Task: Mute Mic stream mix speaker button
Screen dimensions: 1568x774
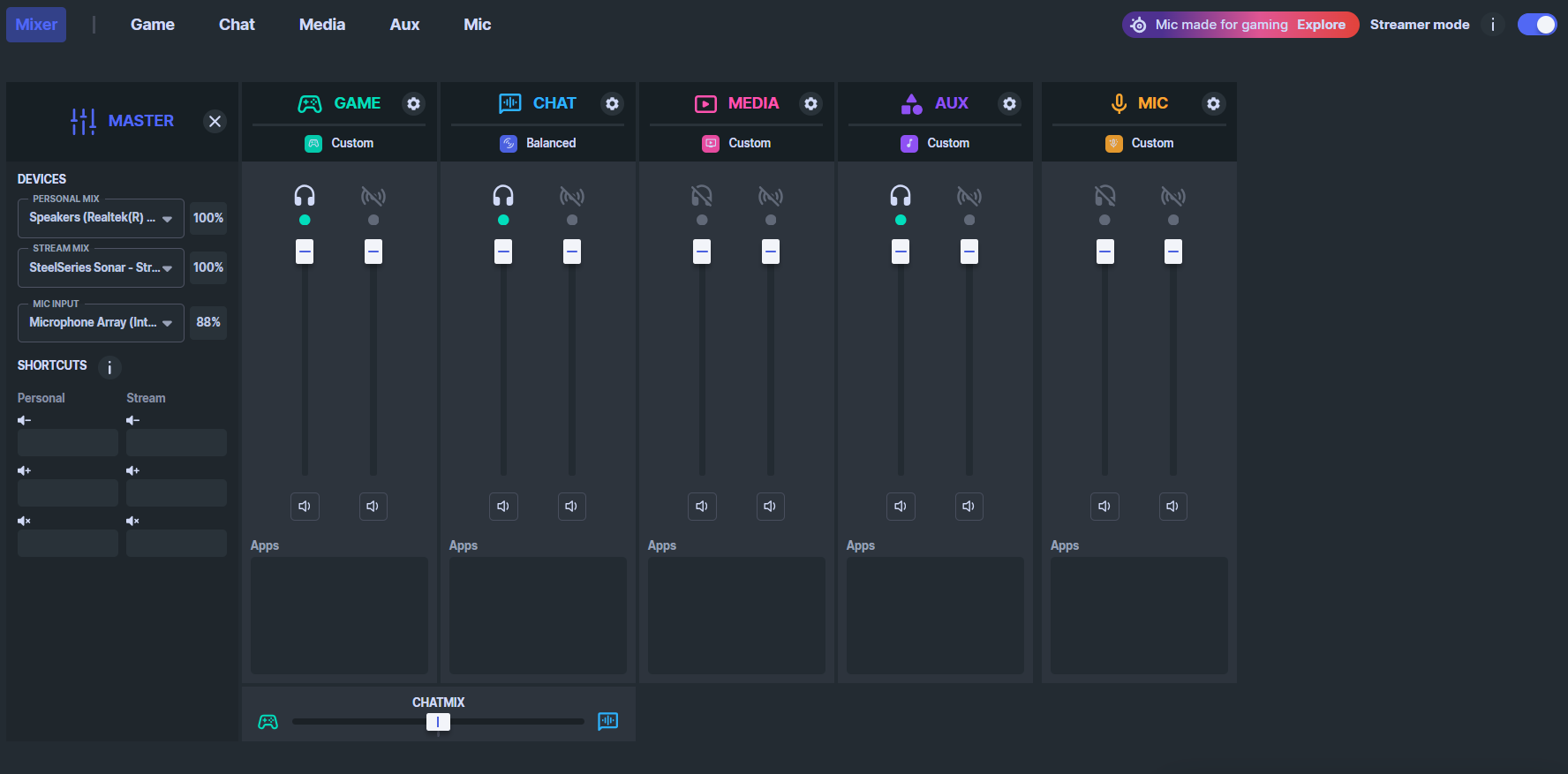Action: [x=1173, y=506]
